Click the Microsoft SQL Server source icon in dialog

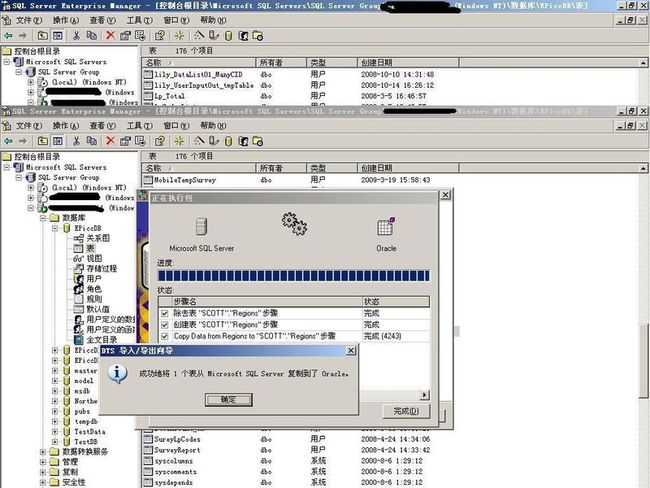(x=201, y=227)
